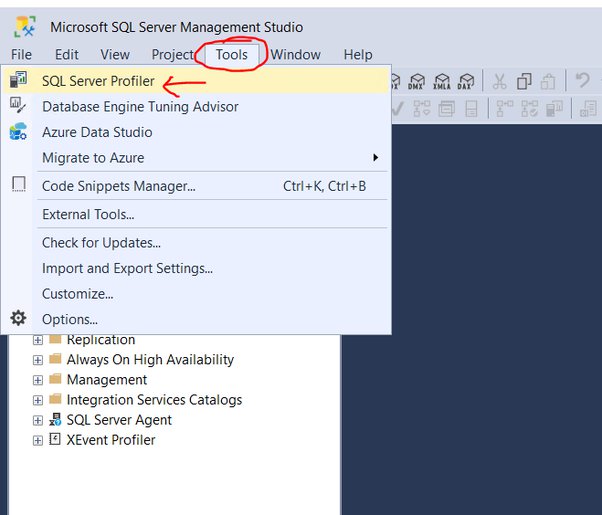Click the Results to Text toolbar icon
The width and height of the screenshot is (602, 515).
588,109
